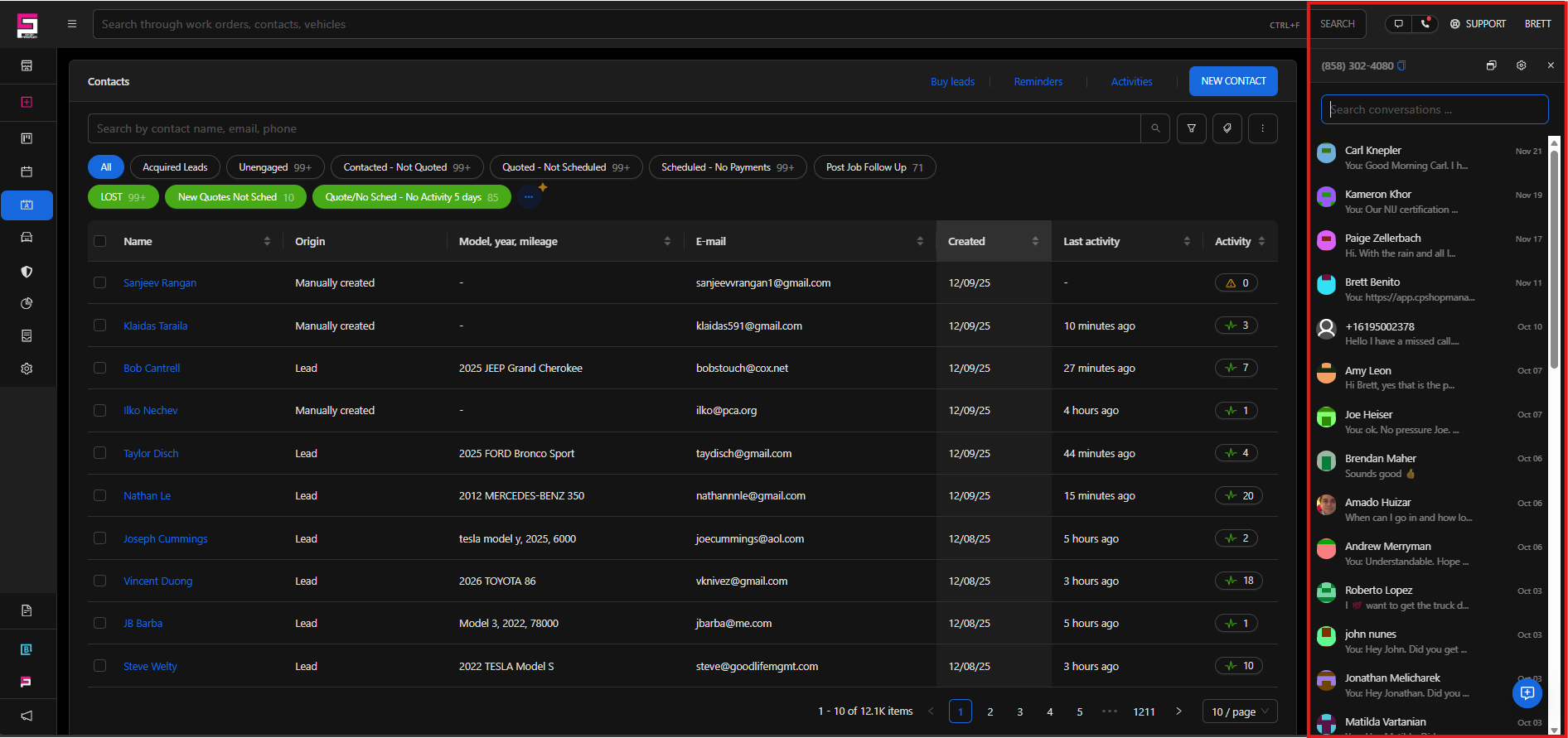Viewport: 1568px width, 738px height.
Task: Open the vehicles car icon in sidebar
Action: (x=27, y=238)
